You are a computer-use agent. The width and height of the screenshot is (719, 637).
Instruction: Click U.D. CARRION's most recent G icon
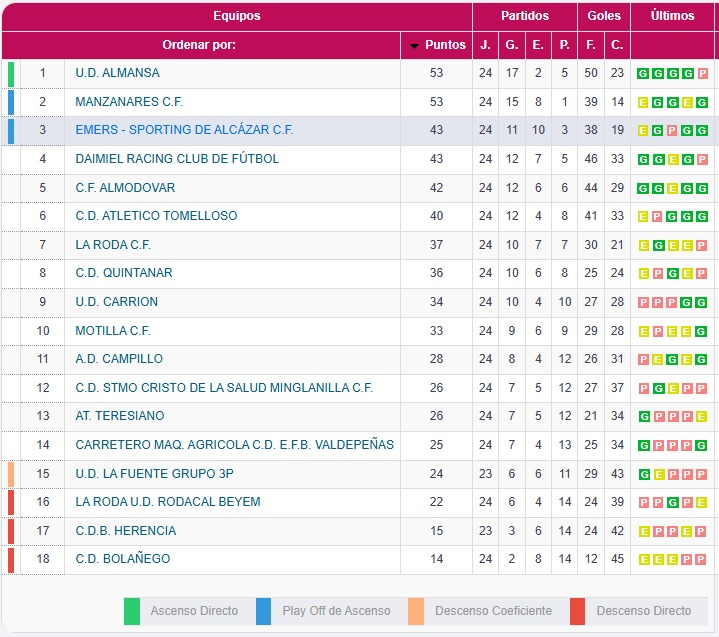(702, 302)
